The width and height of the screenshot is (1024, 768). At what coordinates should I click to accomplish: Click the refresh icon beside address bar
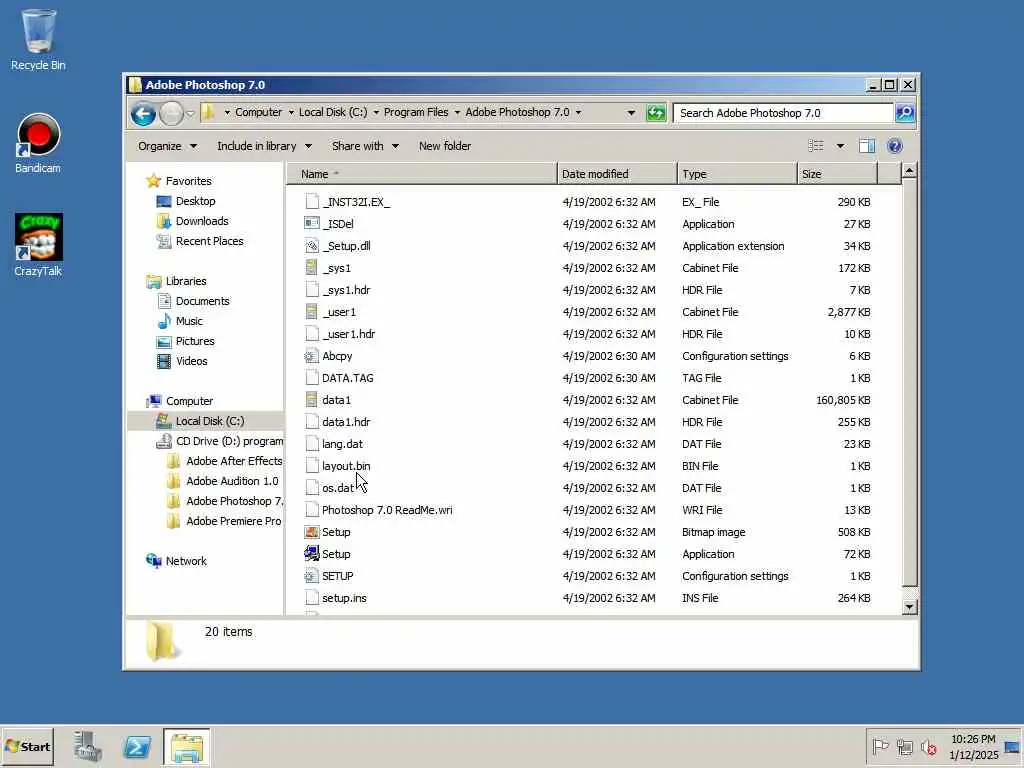tap(656, 113)
